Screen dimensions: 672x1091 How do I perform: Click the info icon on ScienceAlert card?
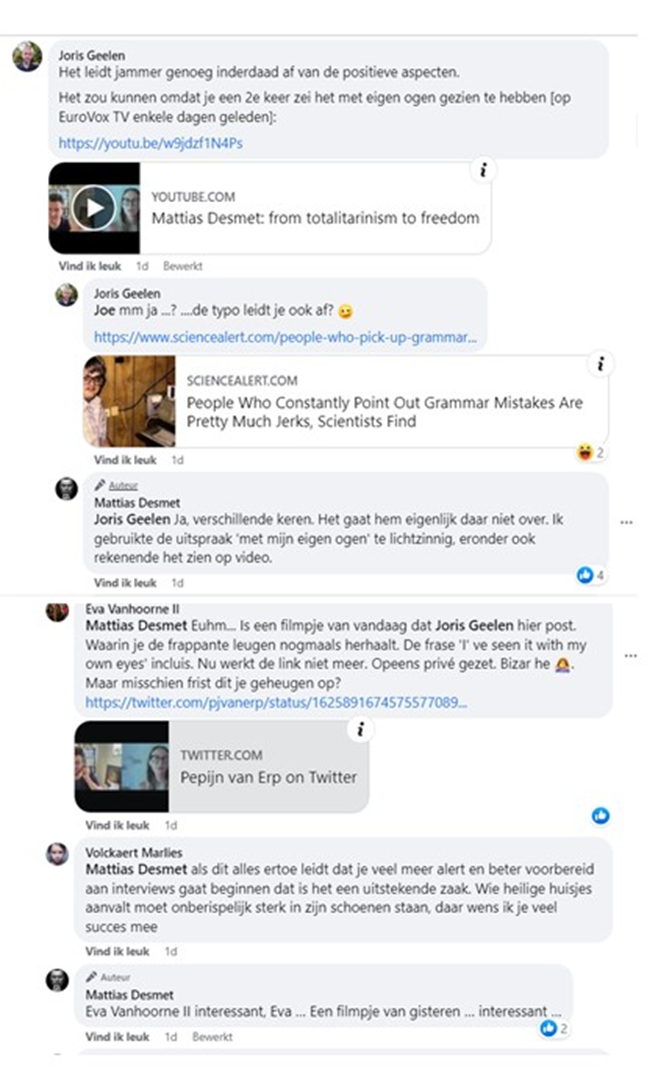click(600, 364)
